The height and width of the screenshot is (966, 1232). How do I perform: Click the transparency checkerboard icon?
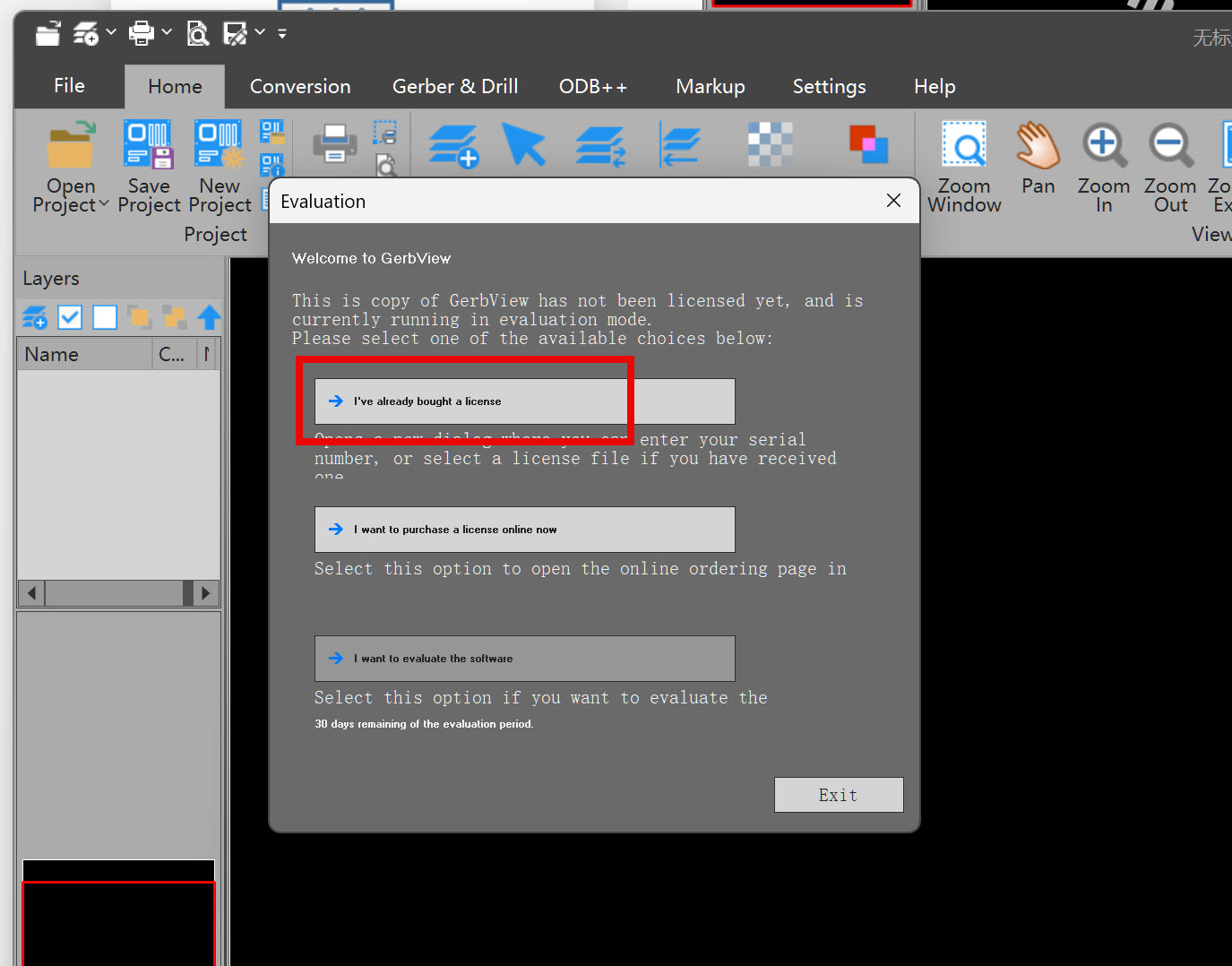(770, 144)
